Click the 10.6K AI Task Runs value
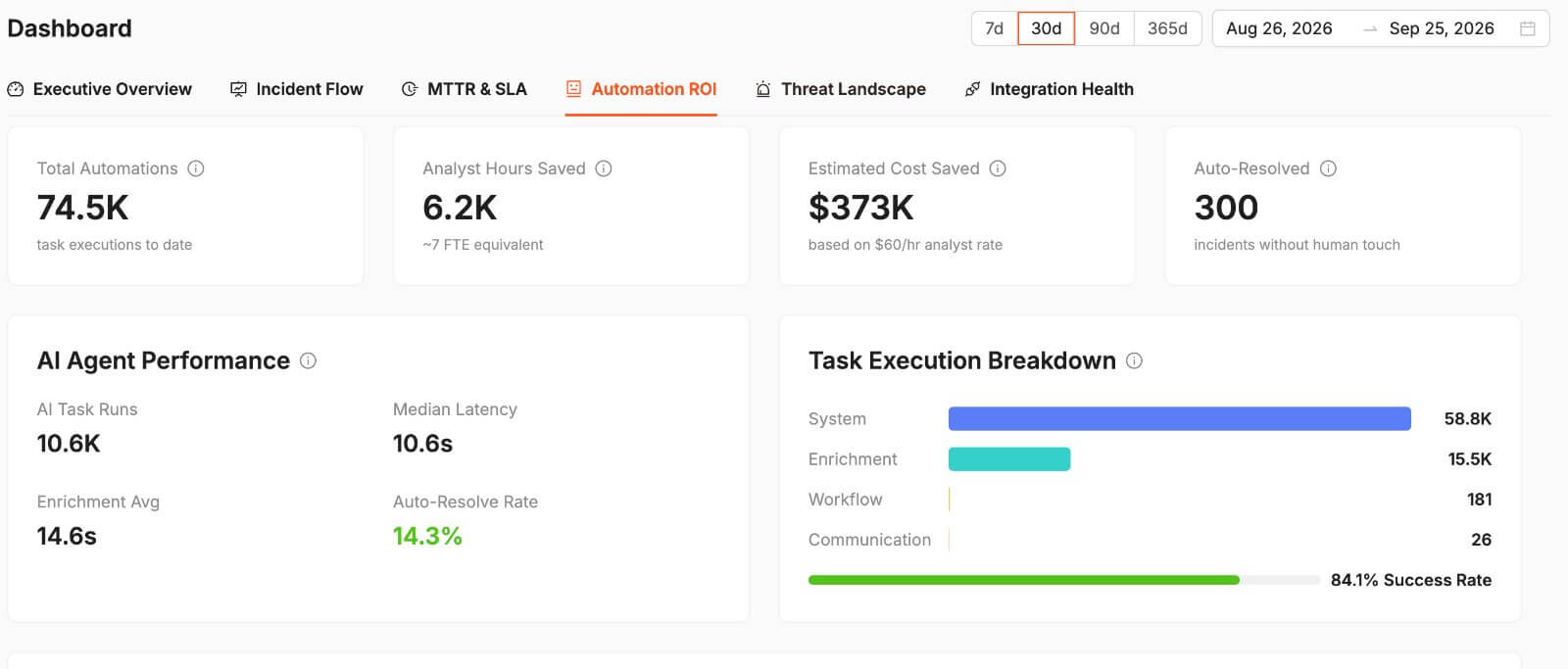This screenshot has height=669, width=1568. pos(69,444)
